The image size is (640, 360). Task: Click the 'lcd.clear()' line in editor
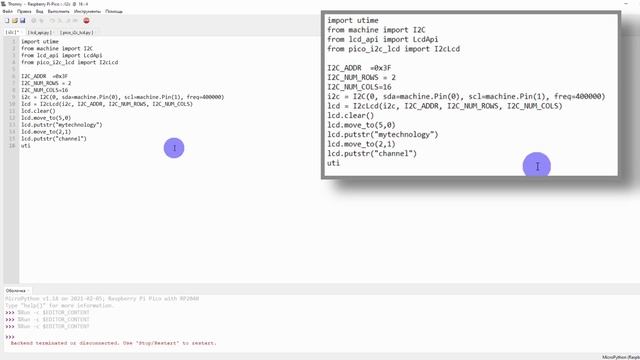pos(38,111)
